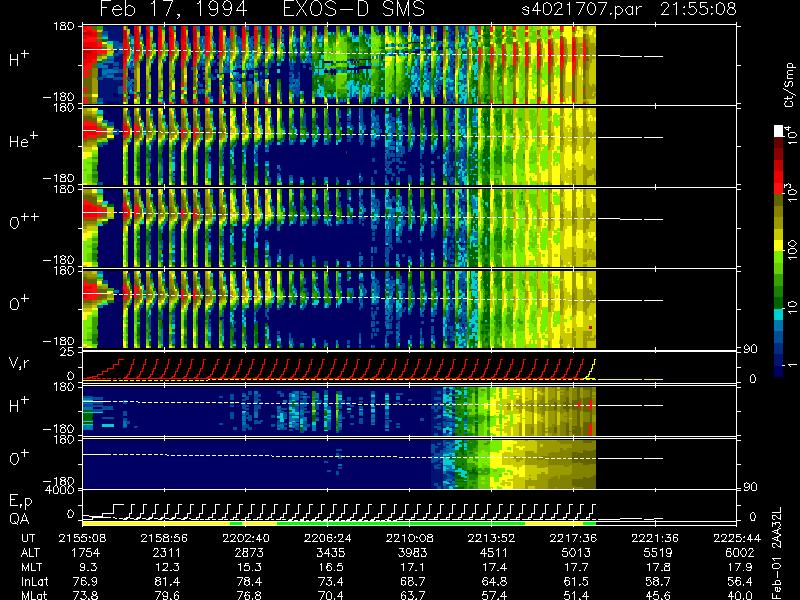This screenshot has width=800, height=600.
Task: Click the vertical 'Feb-01 2AA32L' stamp
Action: point(777,553)
